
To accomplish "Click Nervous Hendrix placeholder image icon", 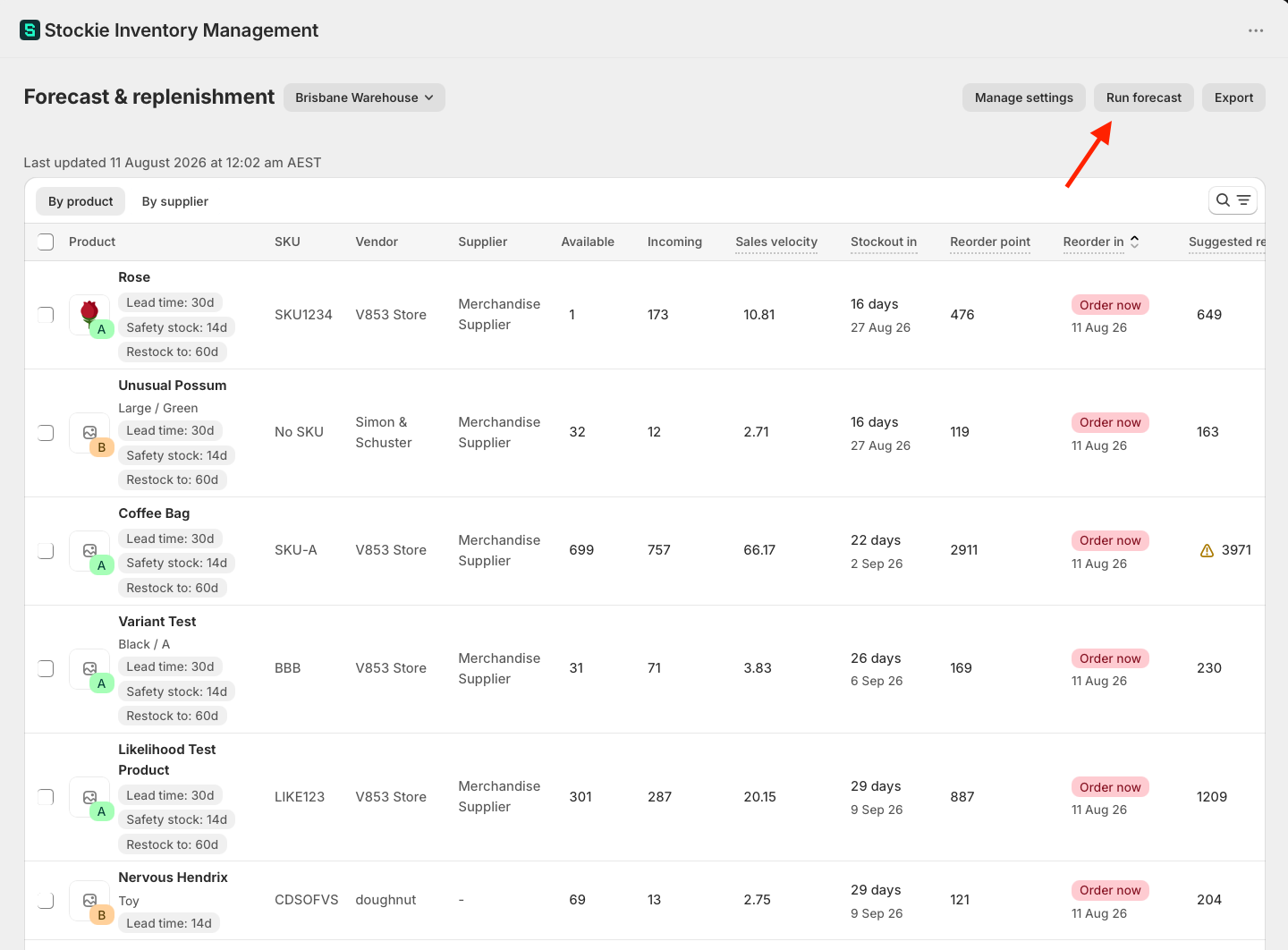I will [x=89, y=900].
